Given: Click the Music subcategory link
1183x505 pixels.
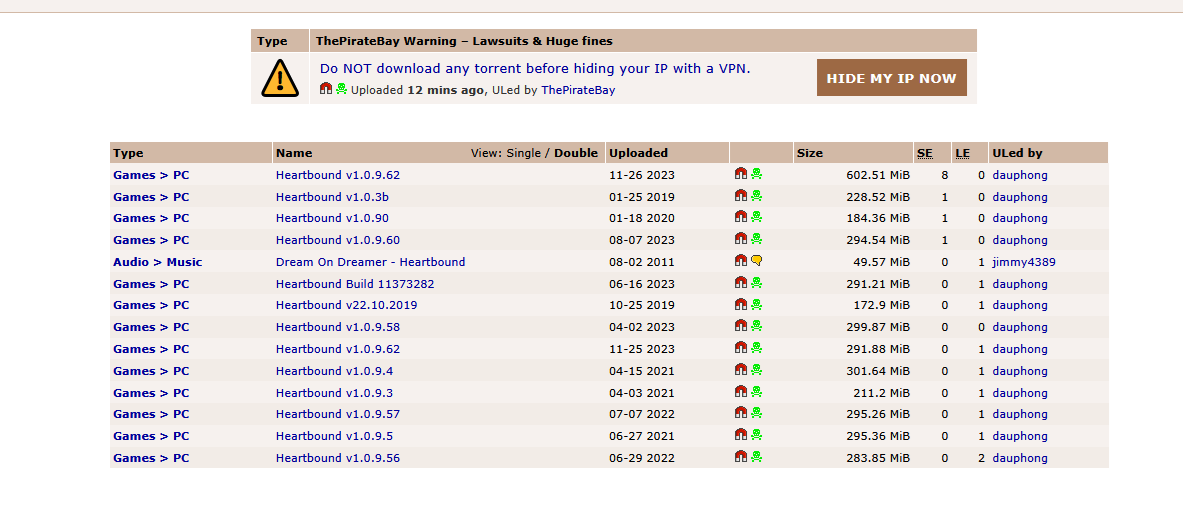Looking at the screenshot, I should 184,262.
